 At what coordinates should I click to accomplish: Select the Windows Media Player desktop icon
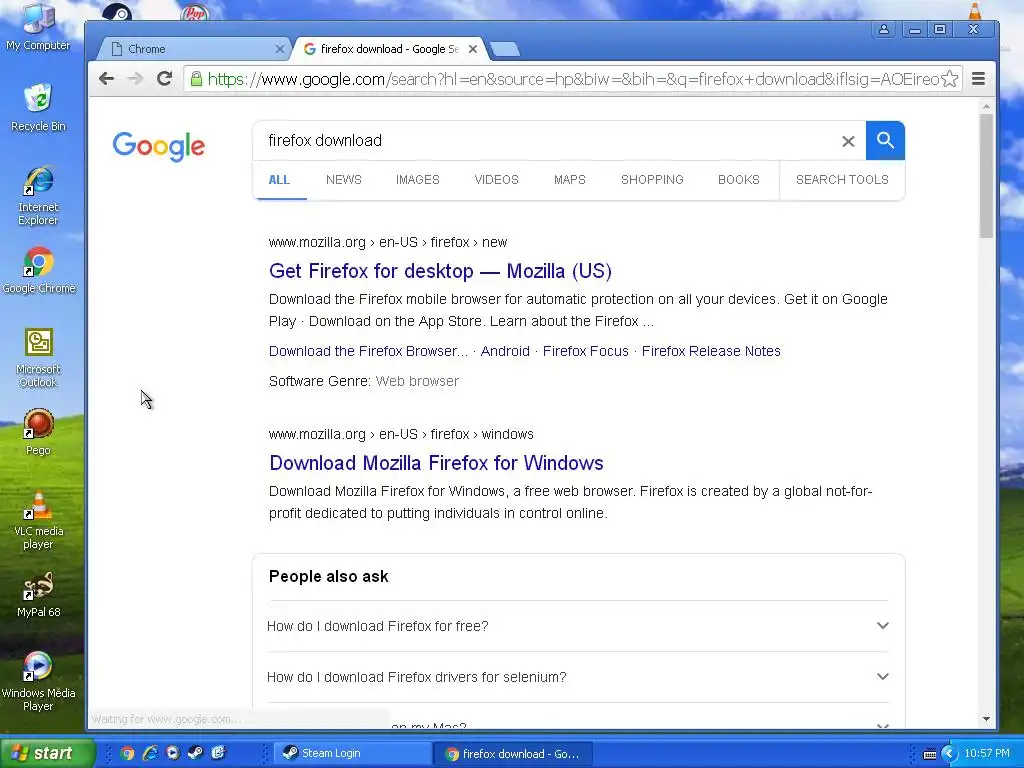click(38, 682)
